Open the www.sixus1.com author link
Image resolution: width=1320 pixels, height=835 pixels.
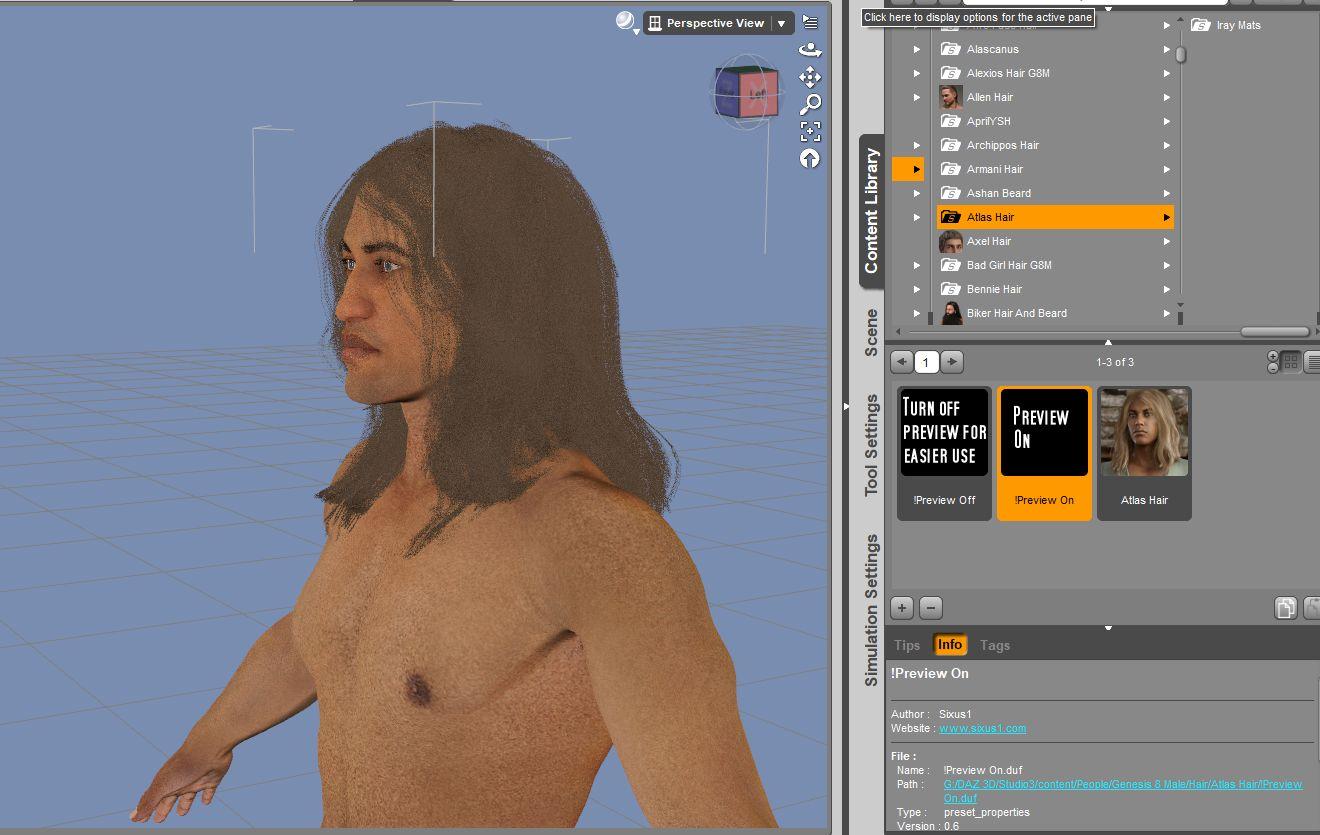983,728
